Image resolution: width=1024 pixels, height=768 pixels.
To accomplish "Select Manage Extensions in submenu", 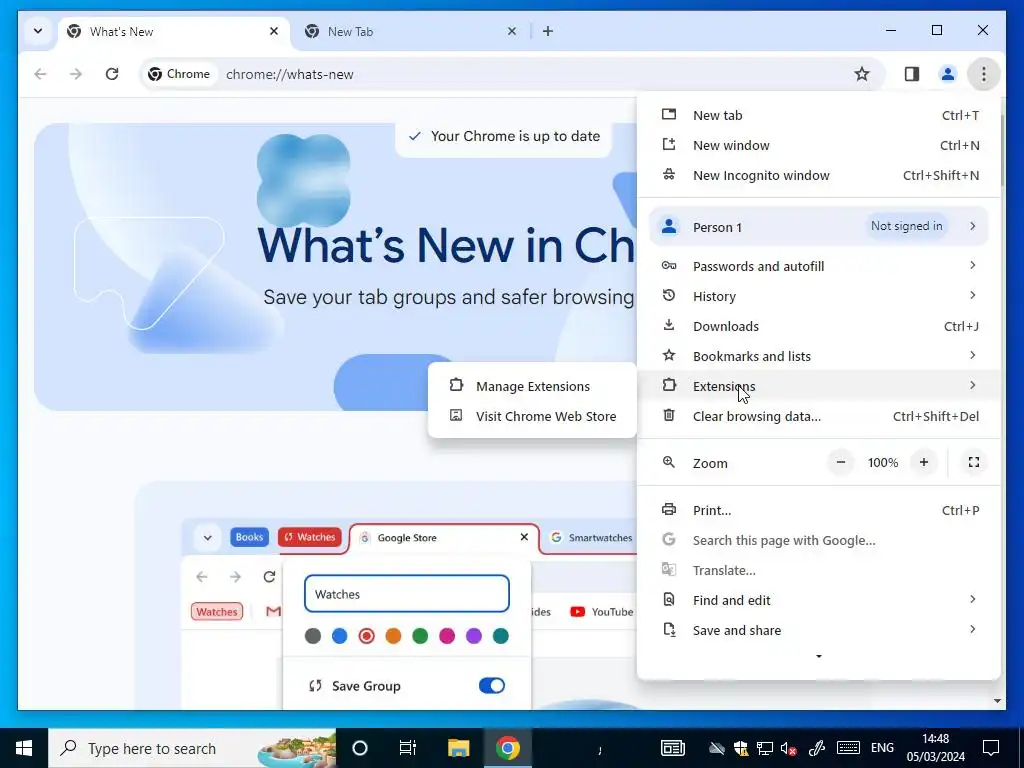I will (x=532, y=386).
